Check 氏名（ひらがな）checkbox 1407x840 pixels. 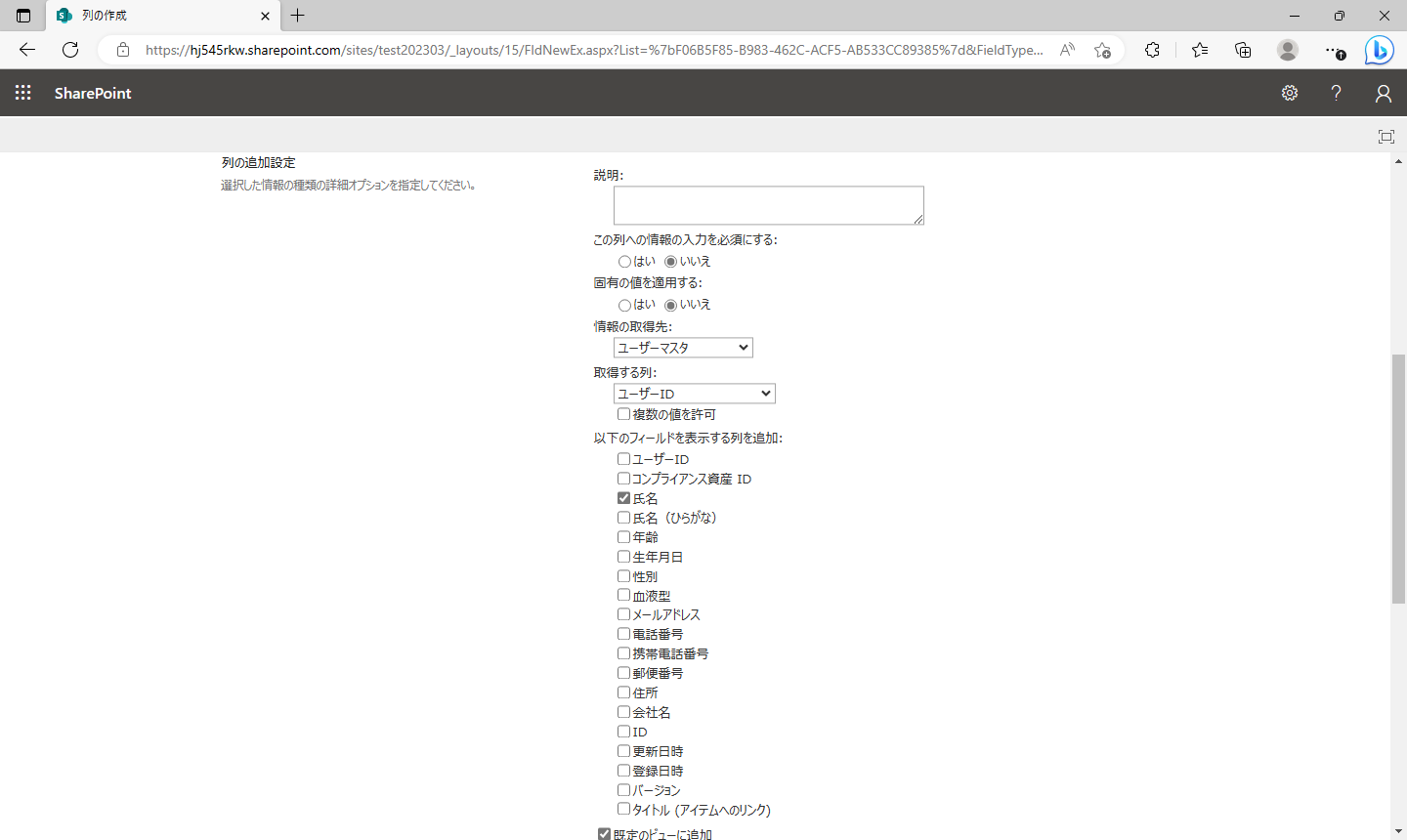(623, 518)
